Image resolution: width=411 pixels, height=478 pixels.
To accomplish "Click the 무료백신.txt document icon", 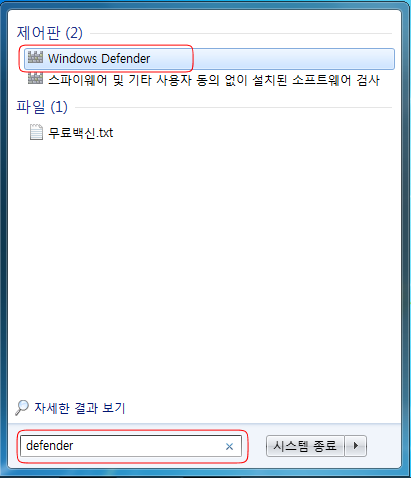I will [36, 132].
